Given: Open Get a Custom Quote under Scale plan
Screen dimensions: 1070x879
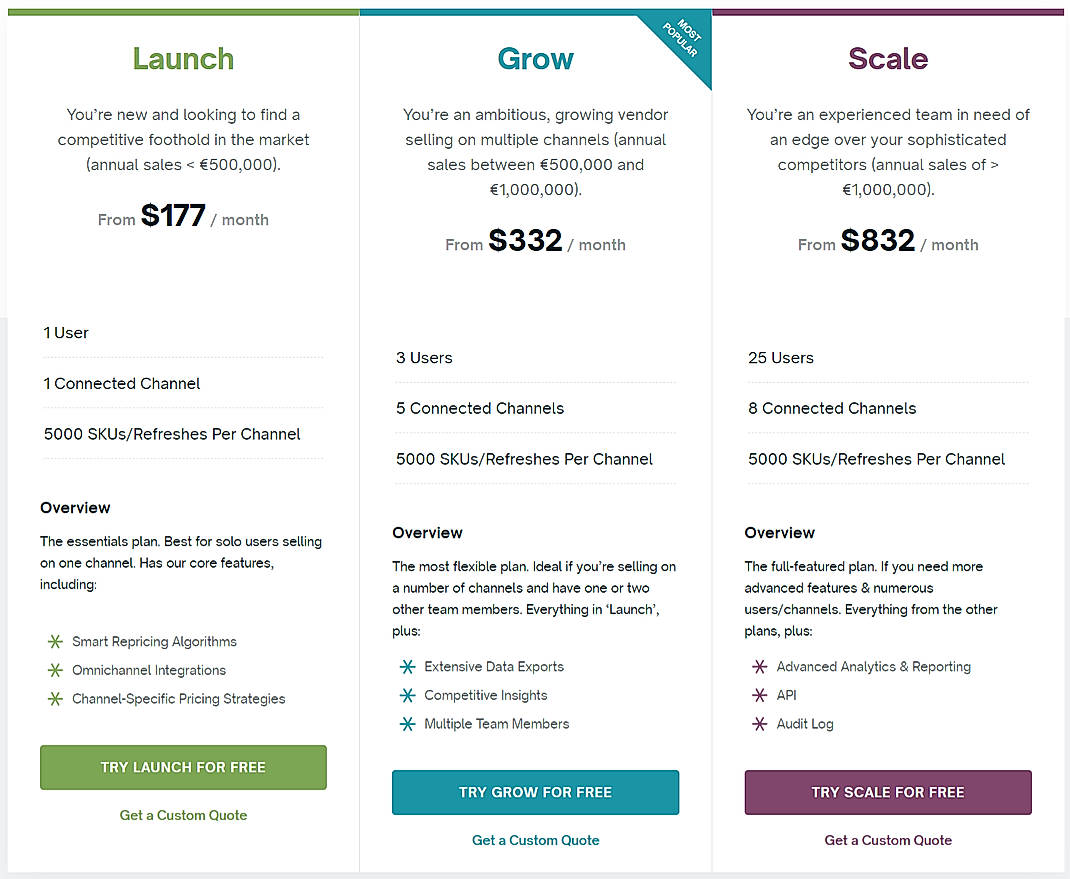Looking at the screenshot, I should point(888,840).
